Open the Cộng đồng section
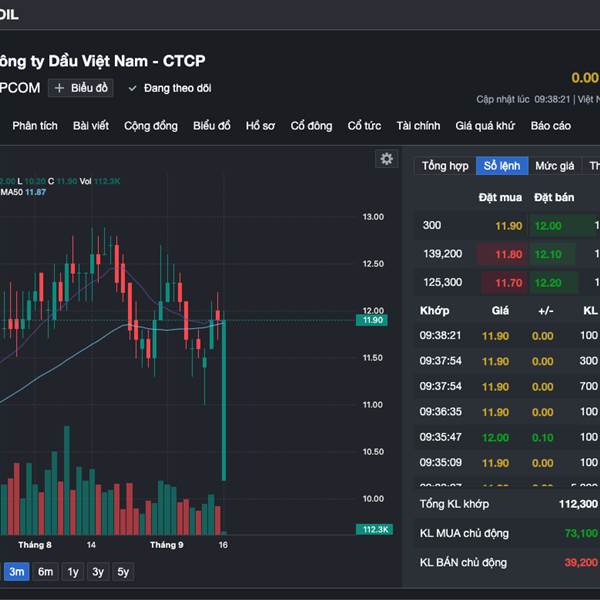 (x=151, y=126)
